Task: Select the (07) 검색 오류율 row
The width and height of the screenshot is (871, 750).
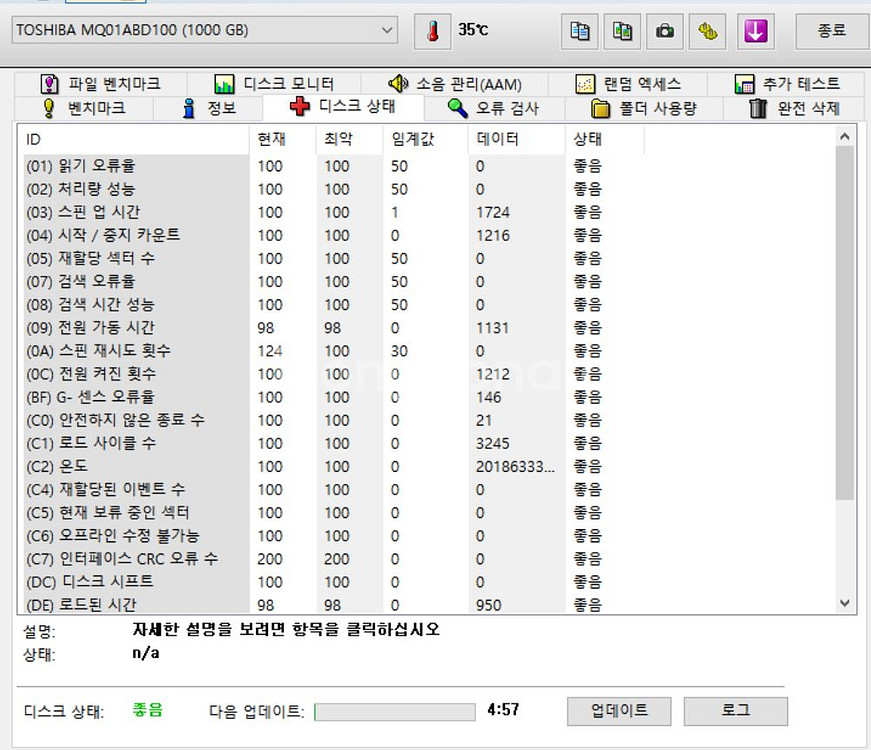Action: [333, 282]
